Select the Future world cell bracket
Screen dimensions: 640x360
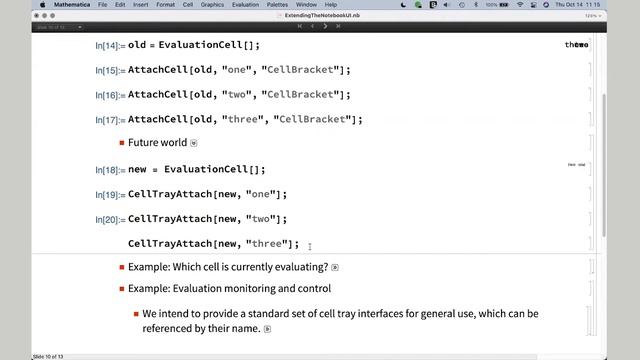tap(591, 143)
